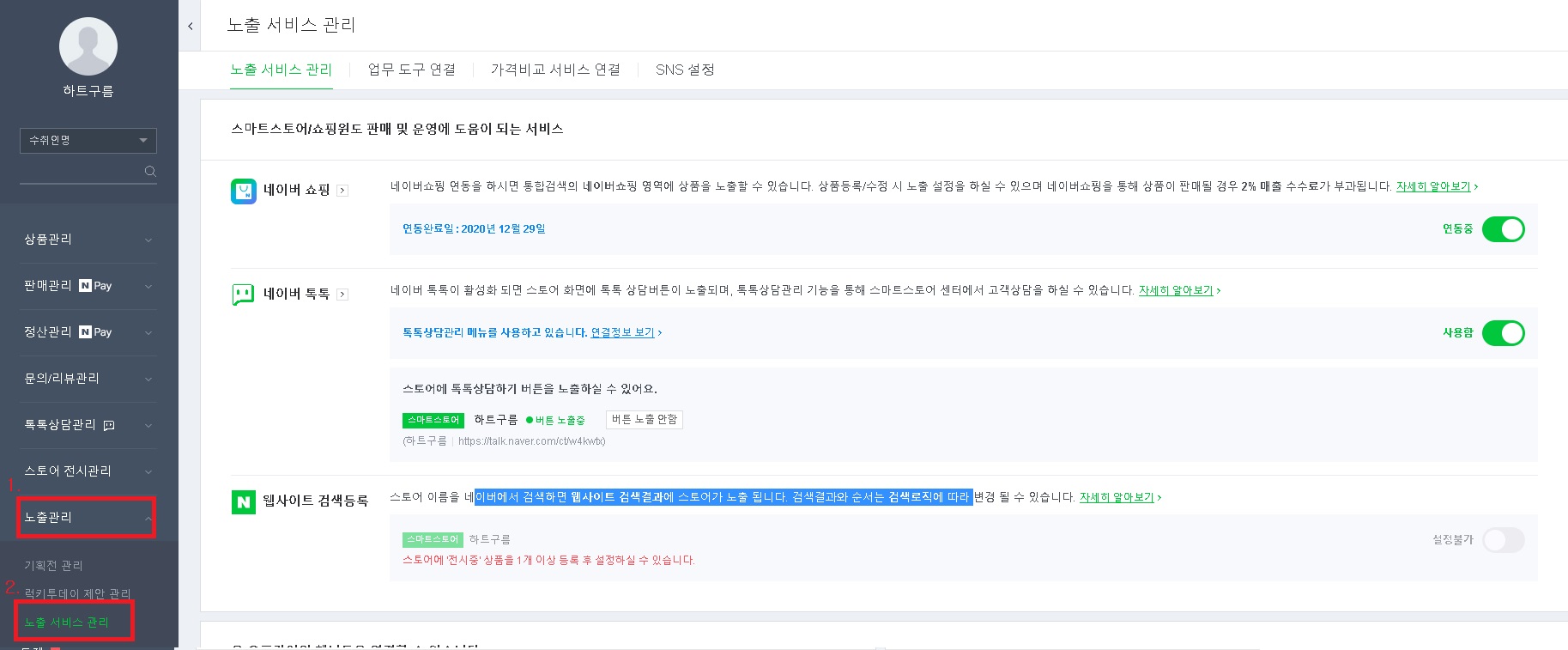This screenshot has height=650, width=1568.
Task: Click the disabled 설정불가 toggle
Action: click(1504, 540)
